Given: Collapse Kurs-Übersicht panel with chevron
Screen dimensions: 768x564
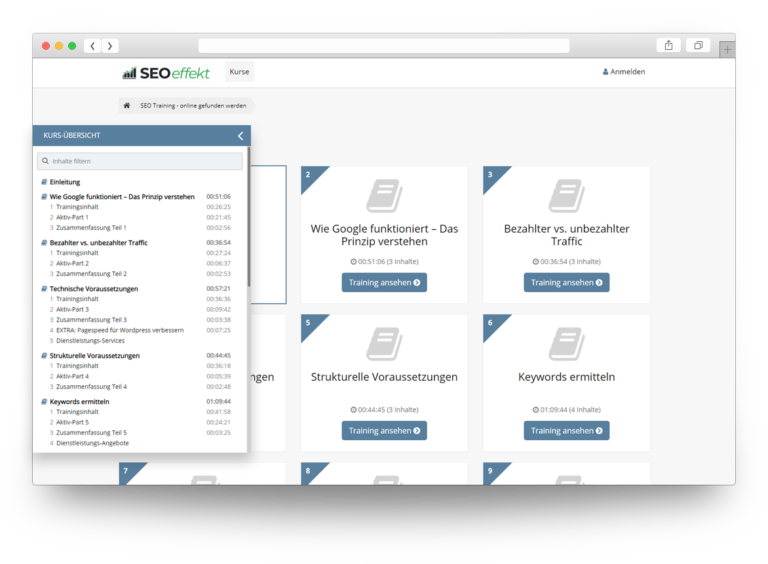Looking at the screenshot, I should (240, 136).
